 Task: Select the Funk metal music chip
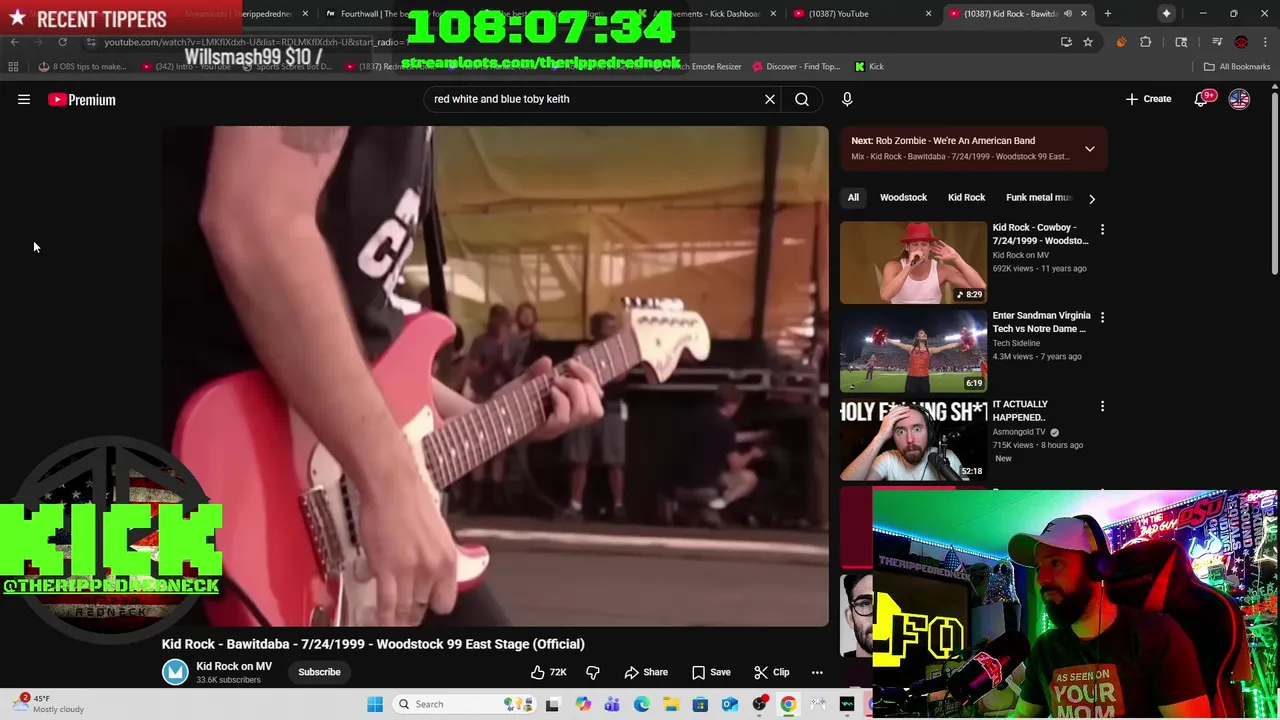1036,198
